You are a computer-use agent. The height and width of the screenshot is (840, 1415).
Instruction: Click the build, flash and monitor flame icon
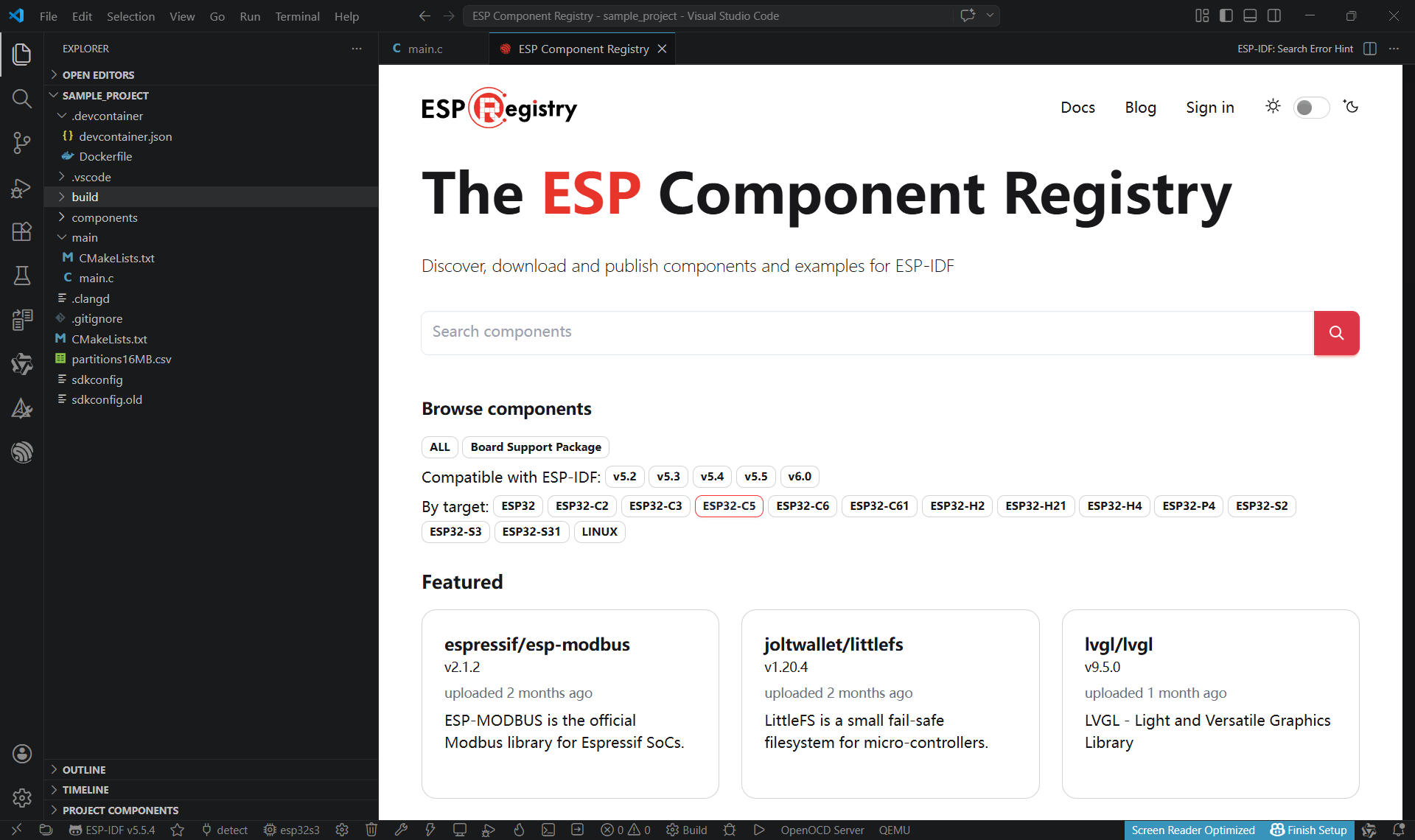519,830
